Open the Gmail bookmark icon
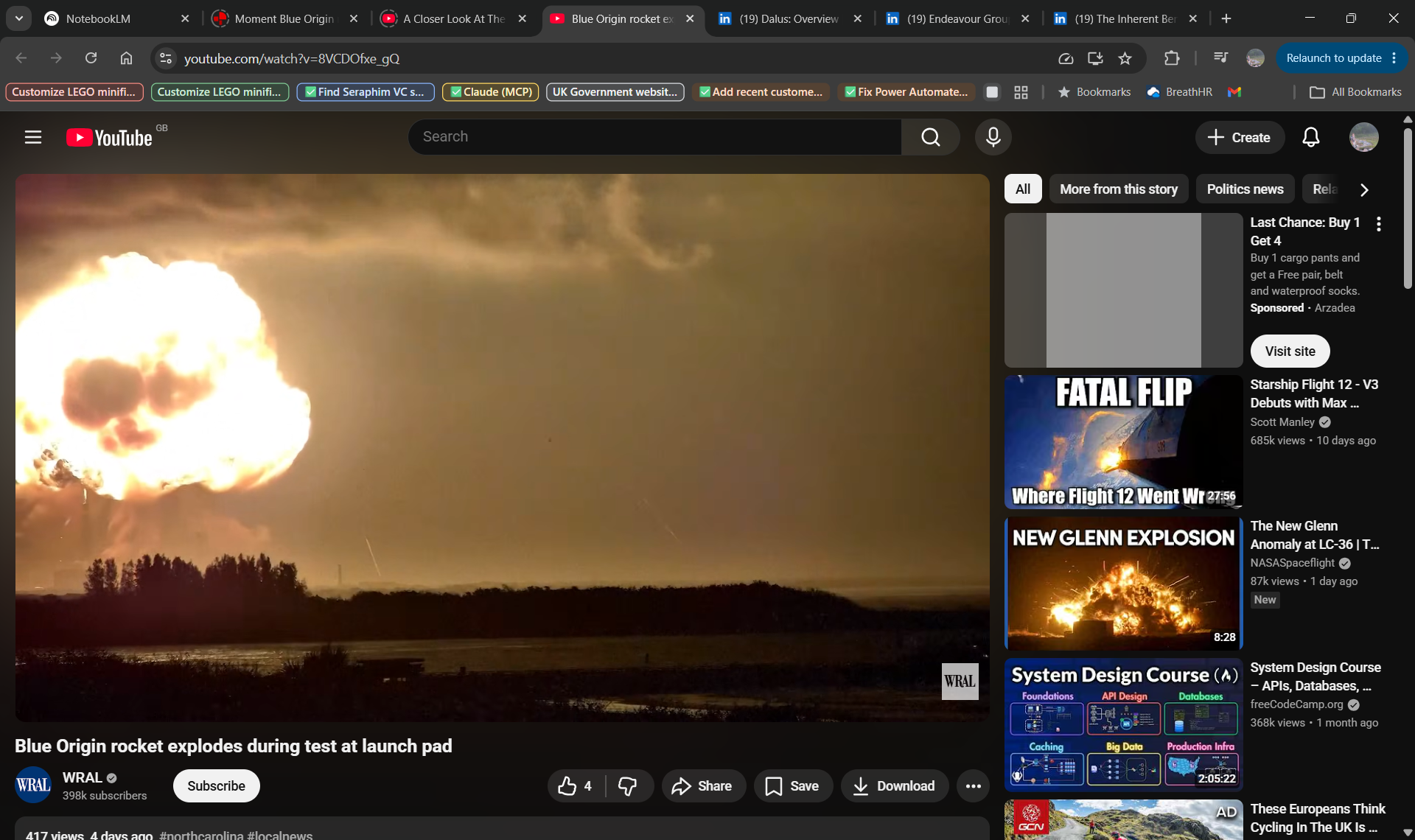The height and width of the screenshot is (840, 1415). pyautogui.click(x=1234, y=92)
